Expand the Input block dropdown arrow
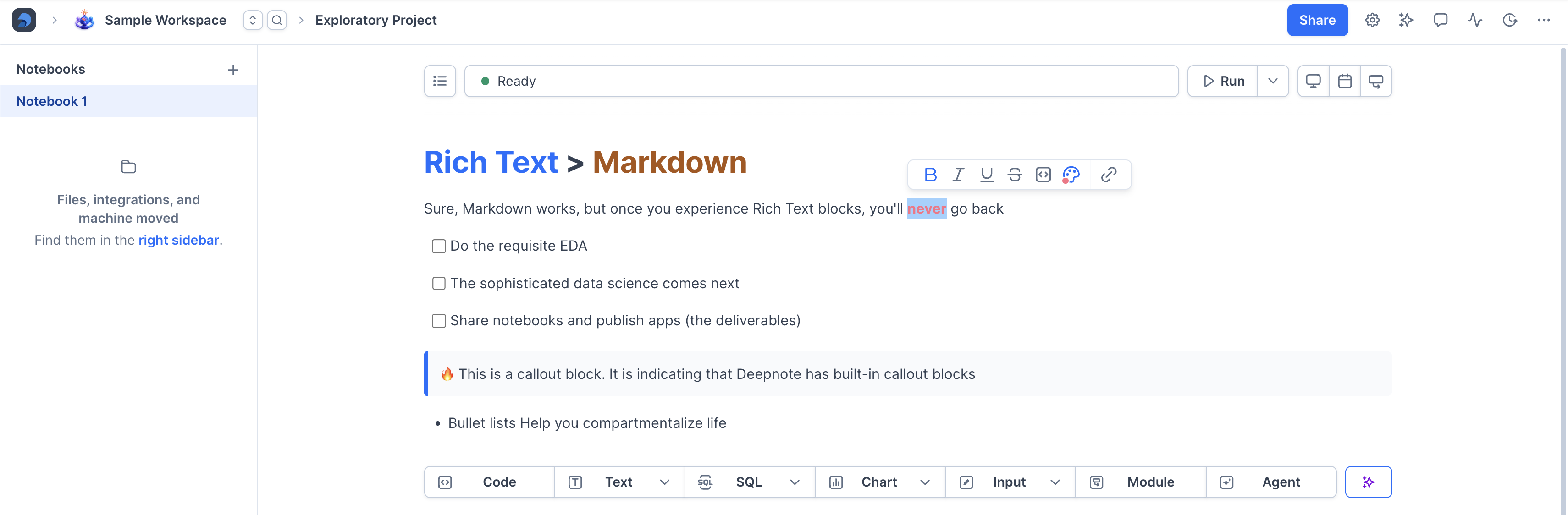This screenshot has height=515, width=1568. pos(1055,482)
